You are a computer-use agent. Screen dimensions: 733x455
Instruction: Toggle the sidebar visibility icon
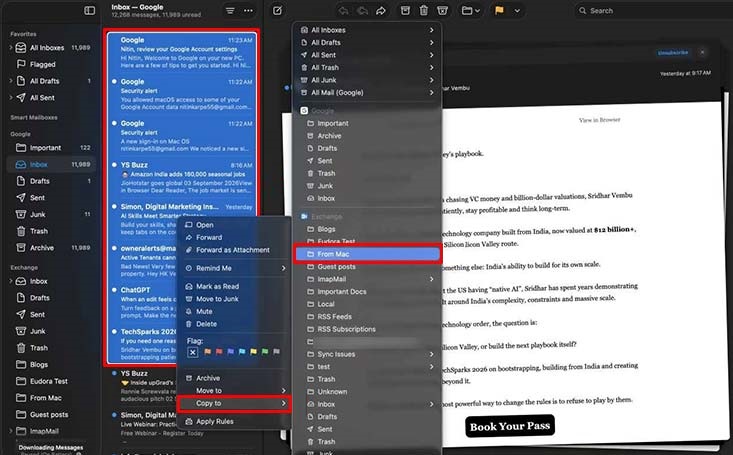point(89,10)
